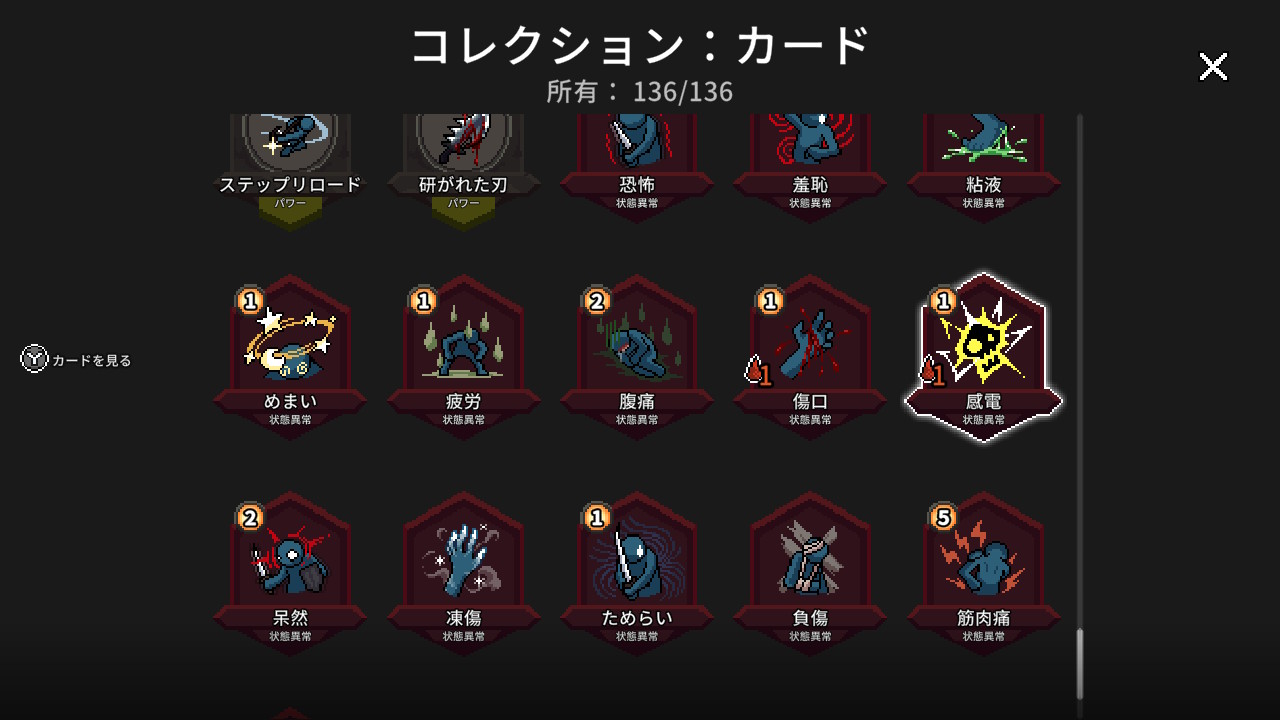The height and width of the screenshot is (720, 1280).
Task: Select the ためらい hesitation card
Action: 637,574
